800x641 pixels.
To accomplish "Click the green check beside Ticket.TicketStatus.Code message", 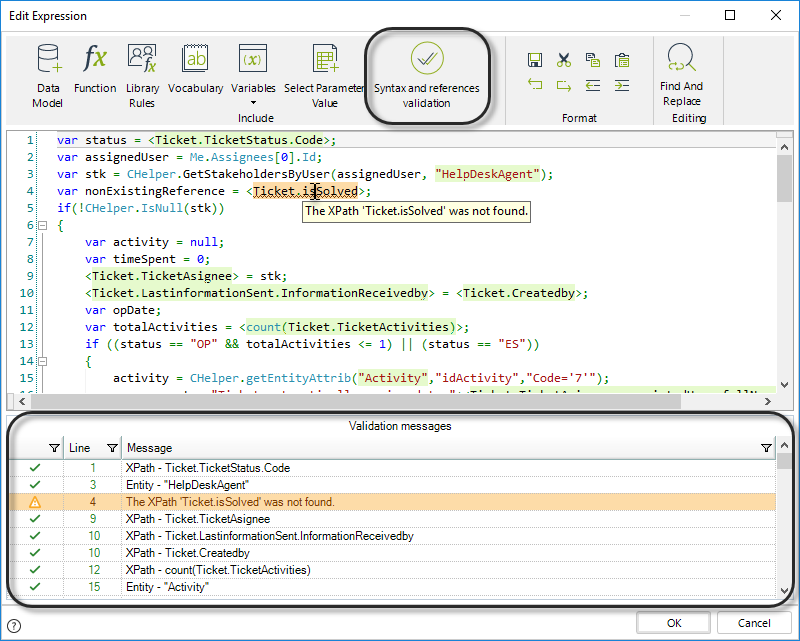I will pos(35,467).
